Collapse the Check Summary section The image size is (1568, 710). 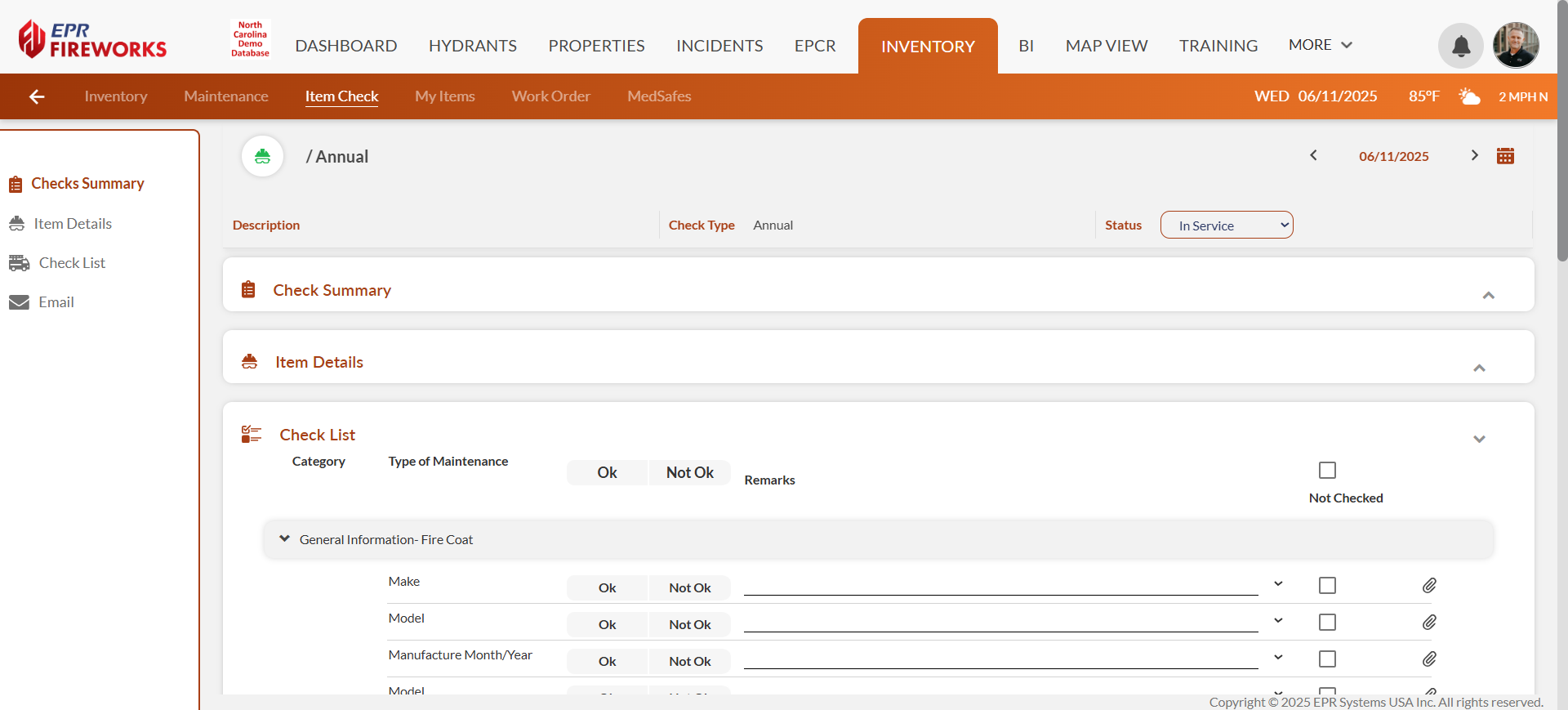(x=1488, y=295)
